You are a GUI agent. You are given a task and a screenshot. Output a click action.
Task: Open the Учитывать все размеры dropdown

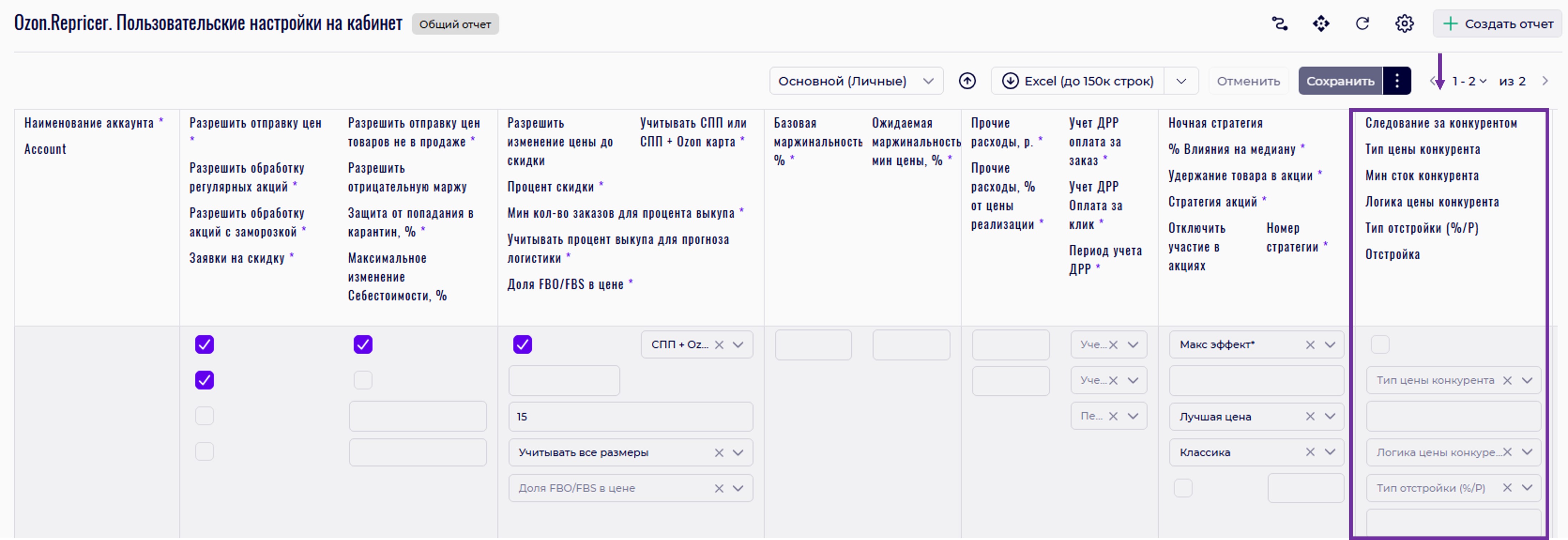pyautogui.click(x=738, y=452)
